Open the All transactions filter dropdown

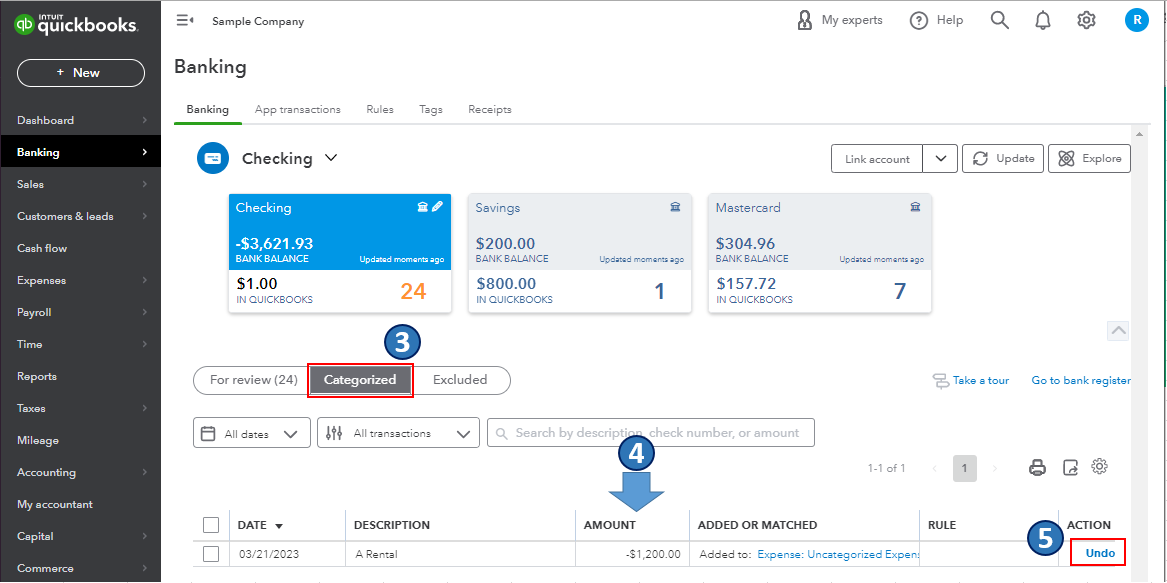coord(398,433)
